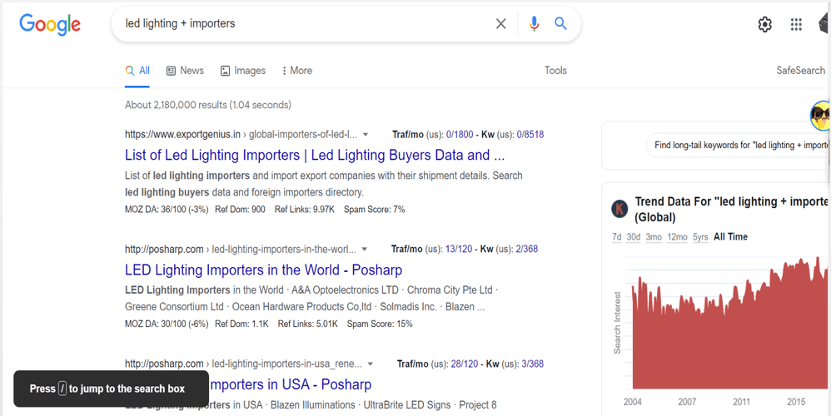Click the traffic value 28/120

464,364
